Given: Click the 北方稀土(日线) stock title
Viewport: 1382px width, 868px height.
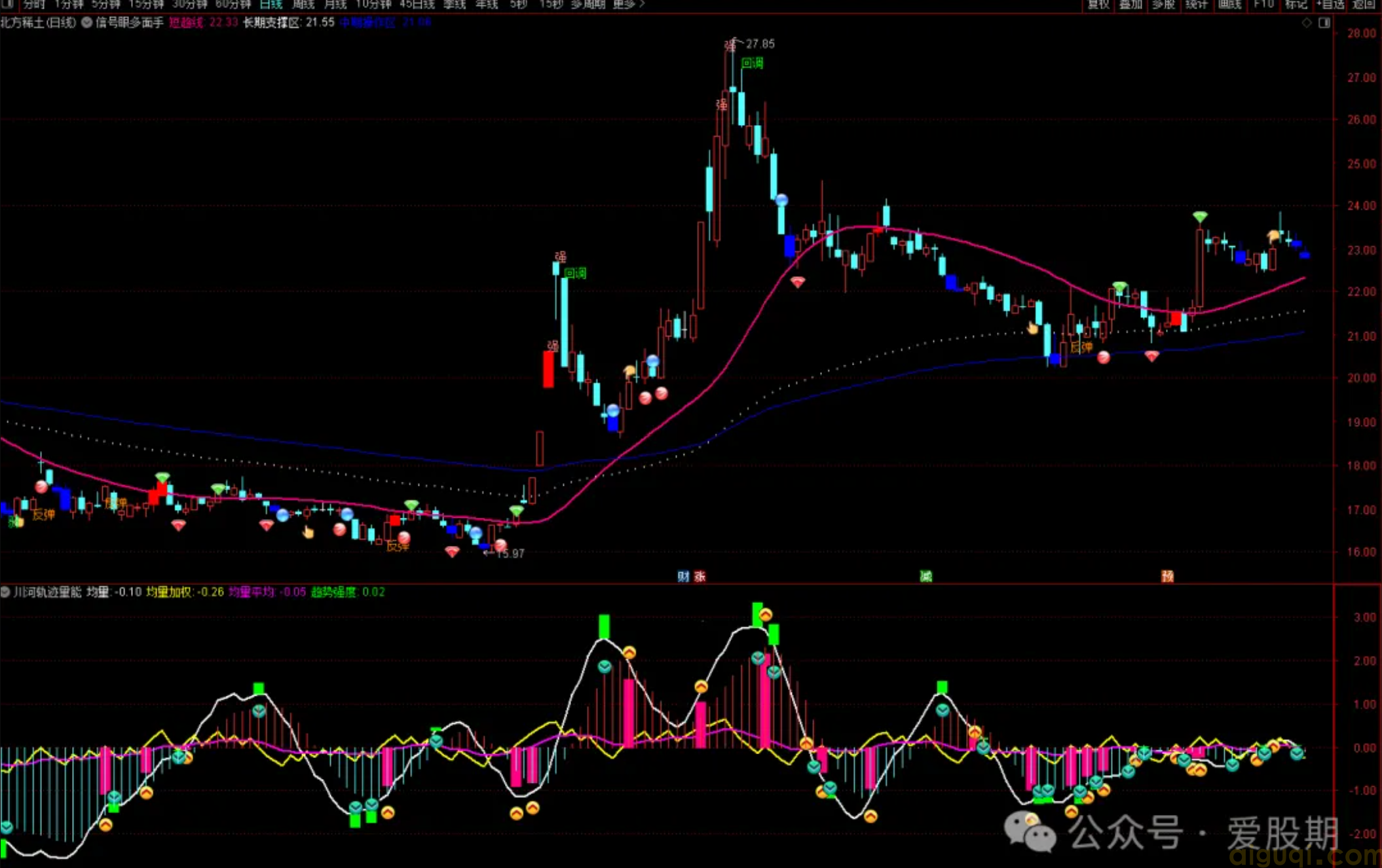Looking at the screenshot, I should click(38, 22).
